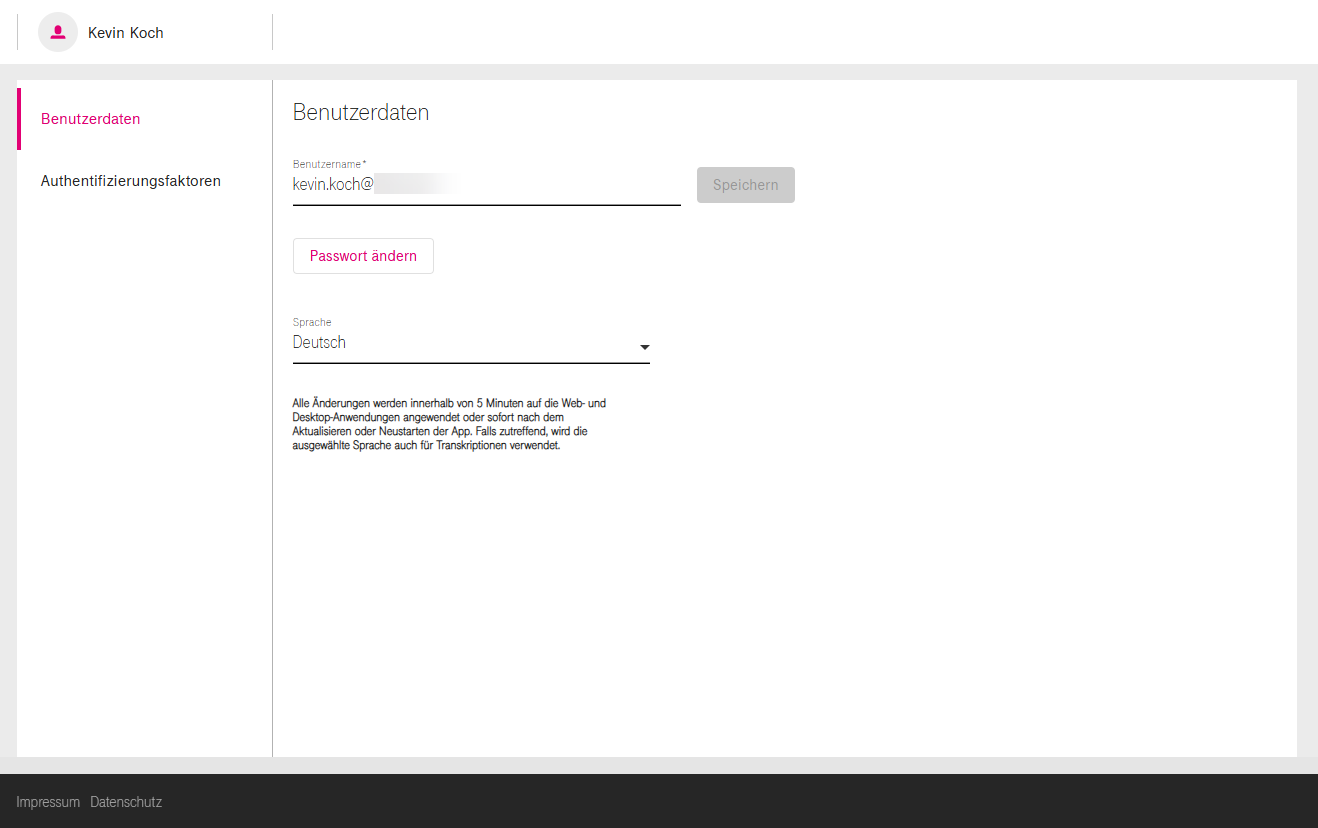1318x828 pixels.
Task: Open the Benutzerdaten sidebar section
Action: click(91, 119)
